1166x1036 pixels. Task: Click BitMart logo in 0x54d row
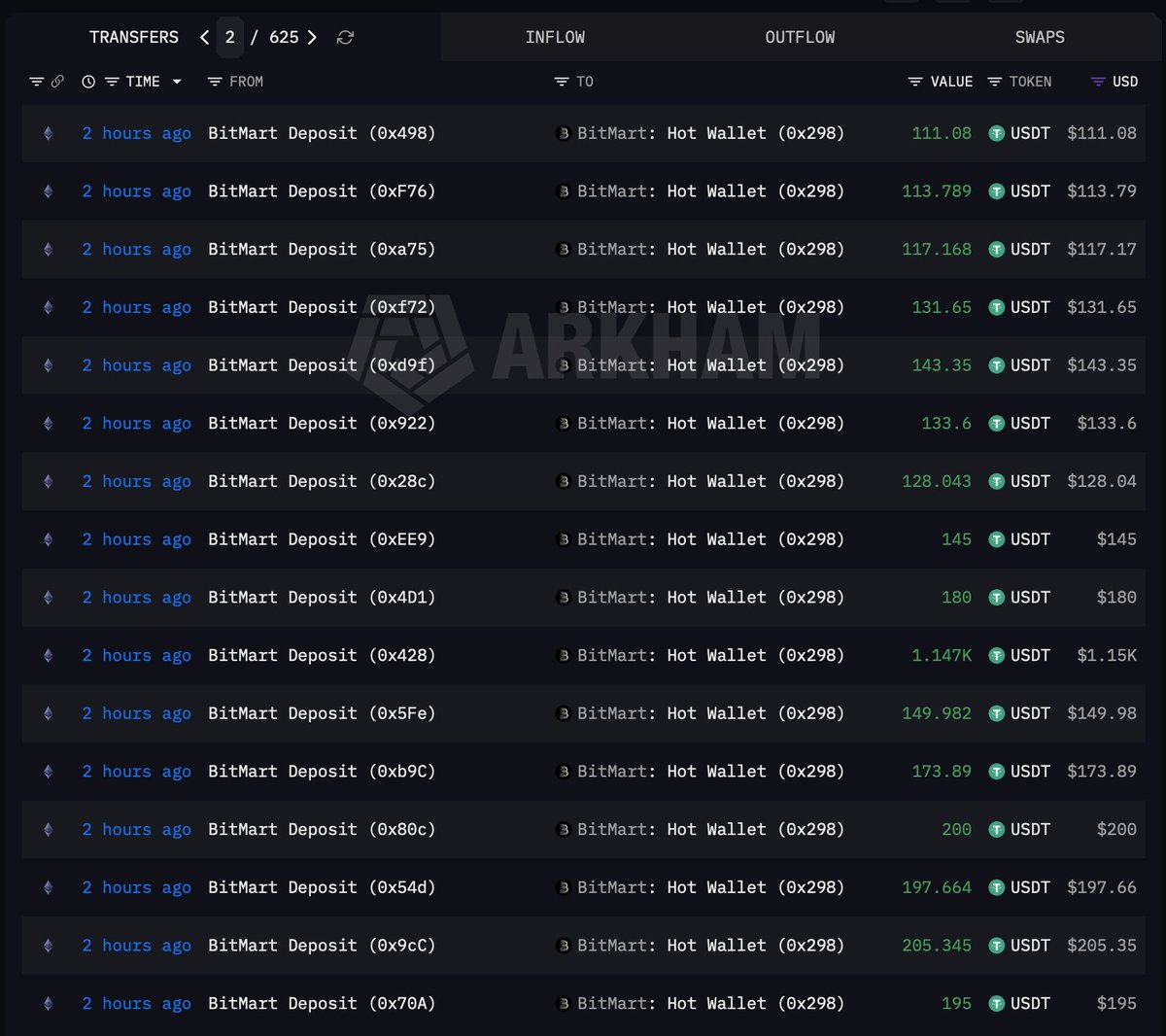pos(563,888)
